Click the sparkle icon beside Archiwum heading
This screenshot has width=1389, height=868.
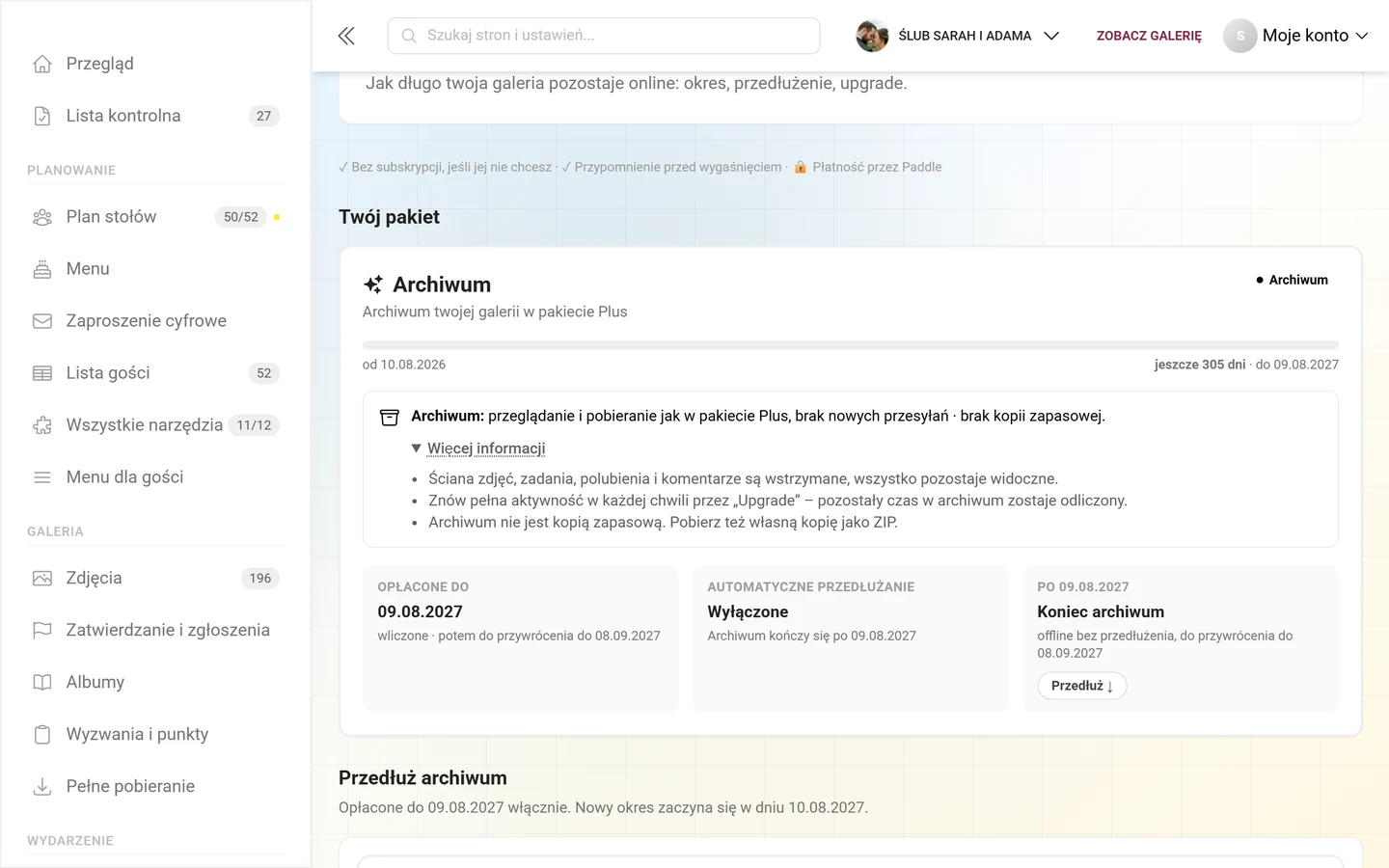pyautogui.click(x=373, y=285)
